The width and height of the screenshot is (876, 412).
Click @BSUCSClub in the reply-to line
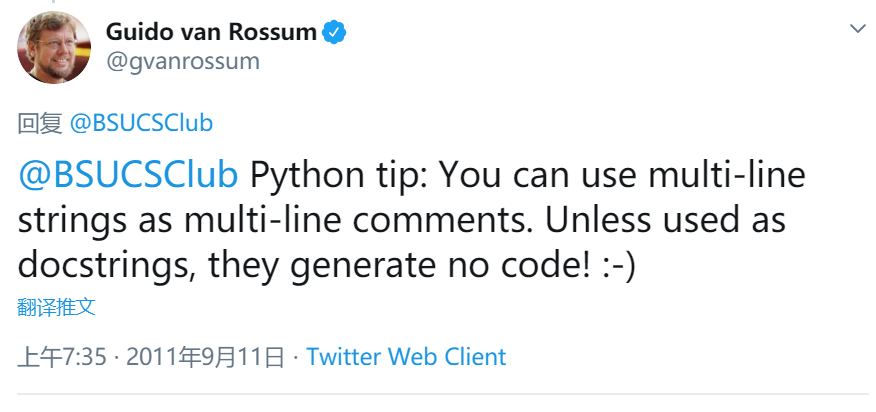(x=141, y=123)
